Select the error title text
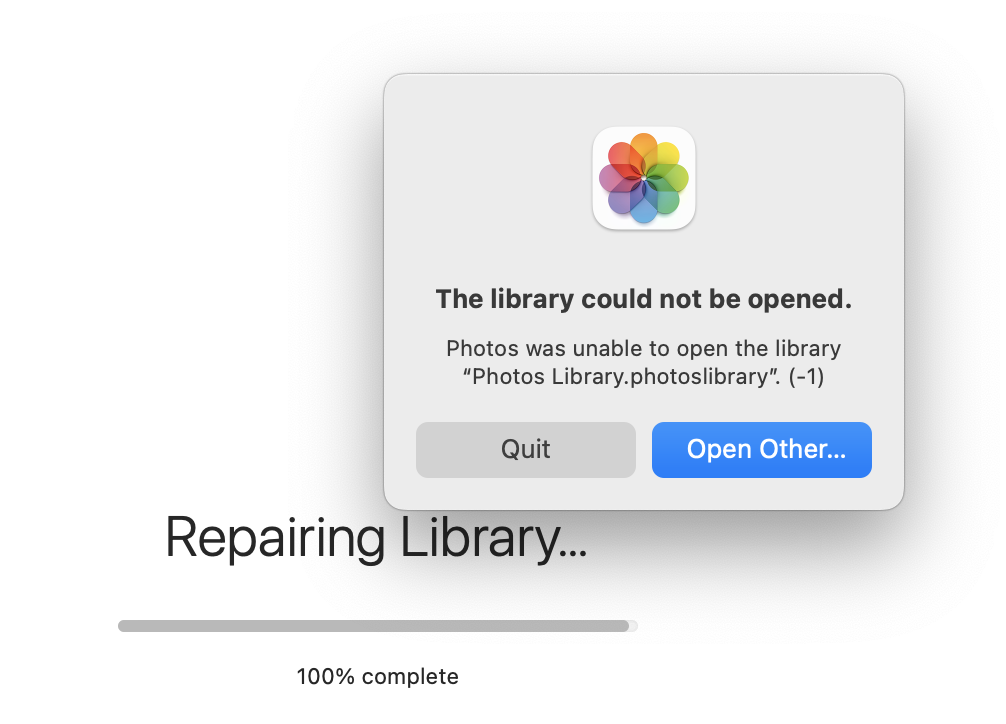 643,299
